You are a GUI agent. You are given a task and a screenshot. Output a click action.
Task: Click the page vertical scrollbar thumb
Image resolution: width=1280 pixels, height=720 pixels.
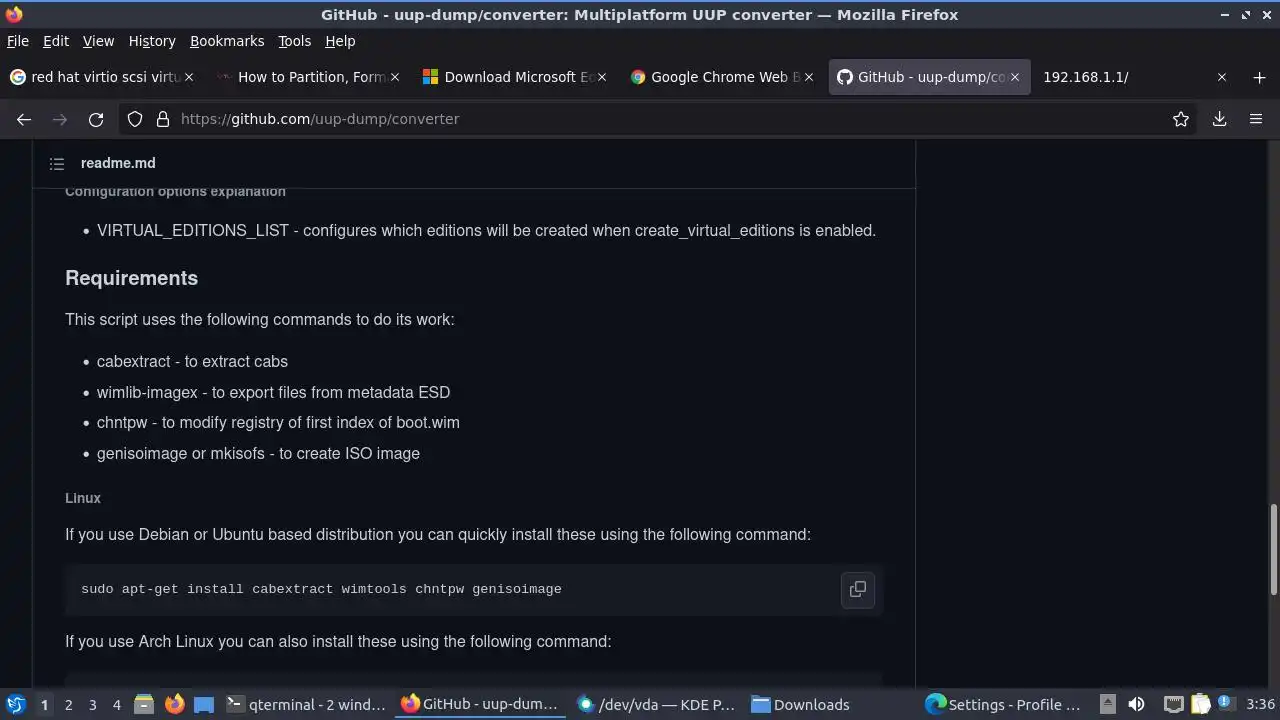pyautogui.click(x=1274, y=549)
